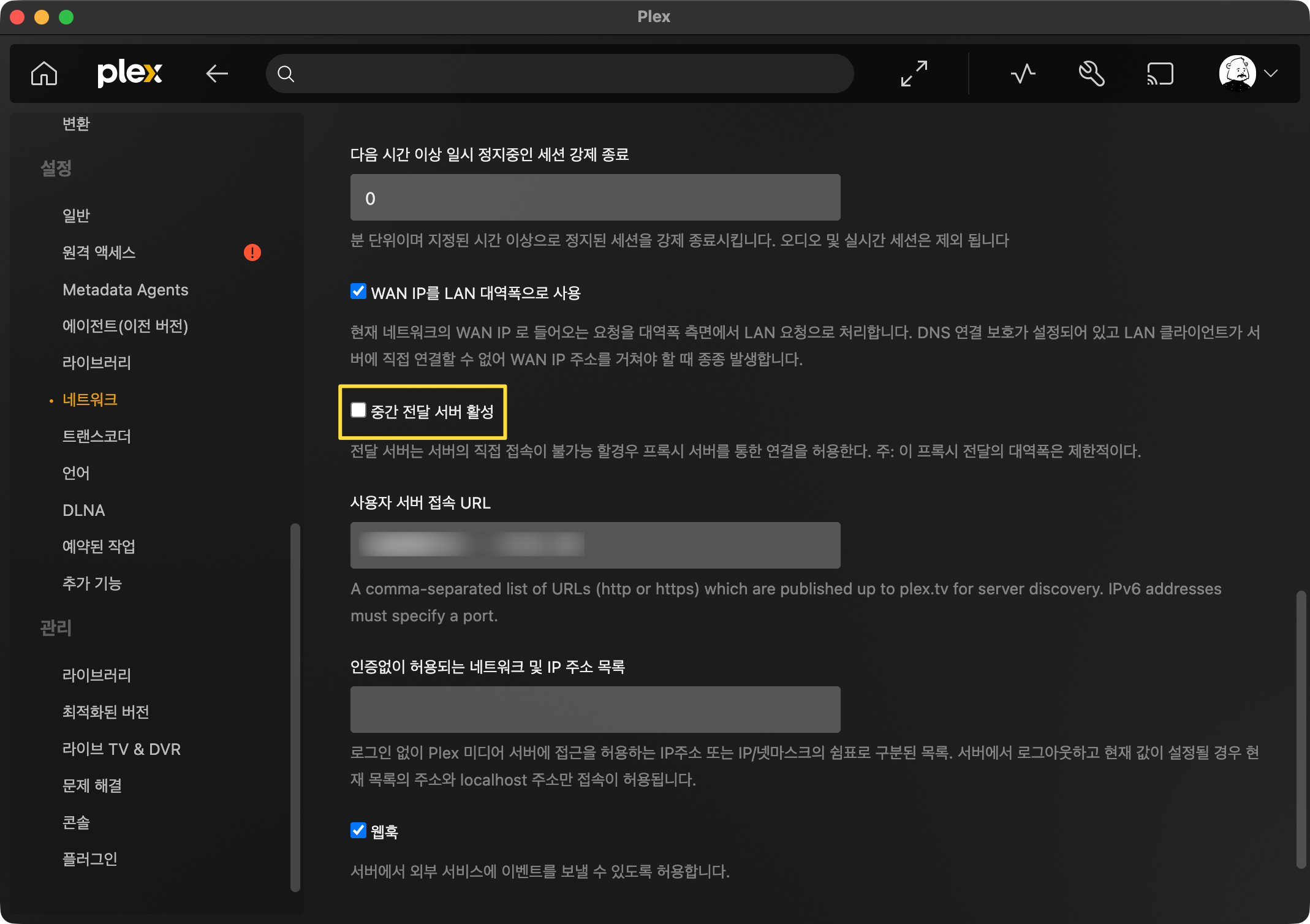The image size is (1310, 924).
Task: Click the remote access red warning badge
Action: coord(252,252)
